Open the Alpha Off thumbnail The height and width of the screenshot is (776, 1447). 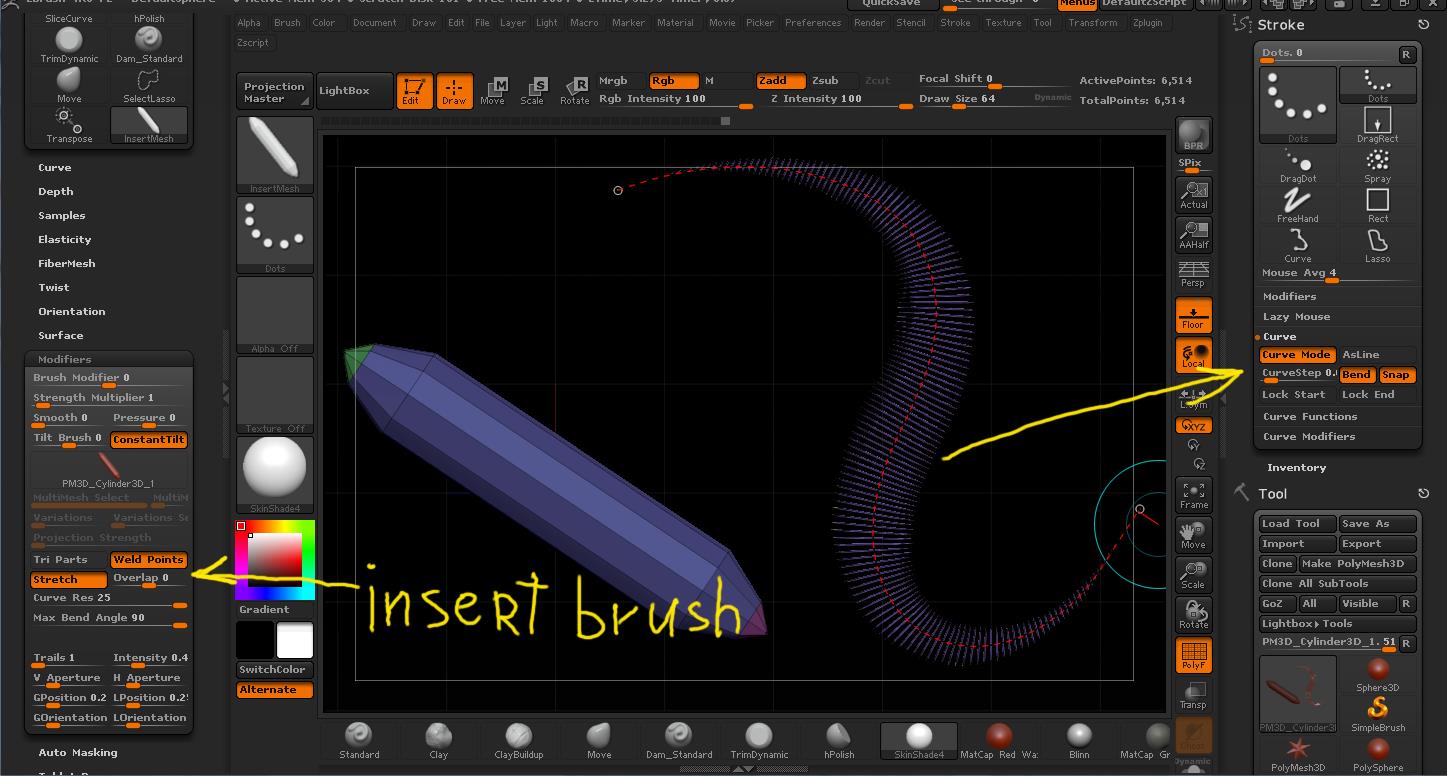point(275,315)
